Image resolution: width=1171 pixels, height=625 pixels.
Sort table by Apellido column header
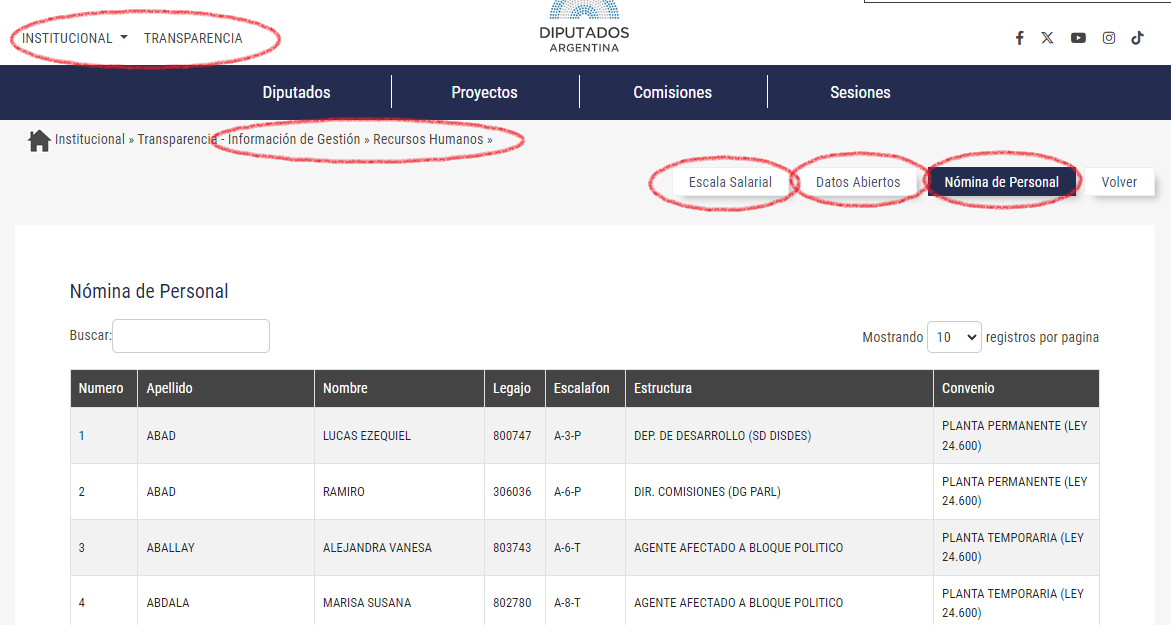point(169,388)
